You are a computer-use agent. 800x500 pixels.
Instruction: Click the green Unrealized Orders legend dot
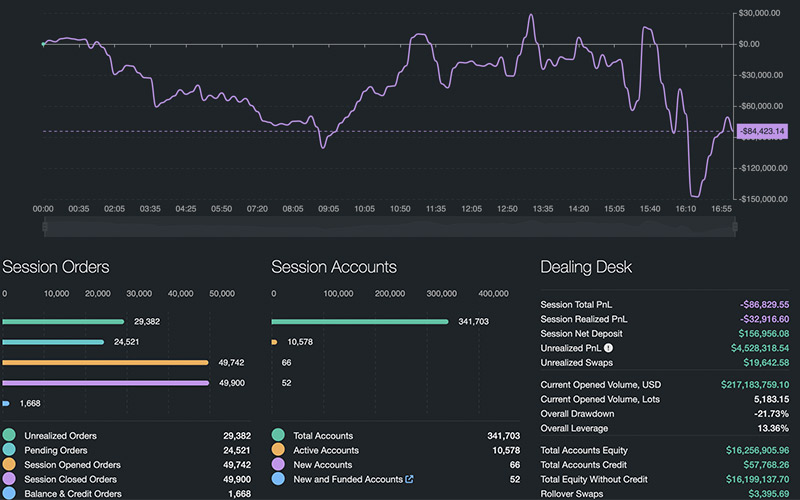10,436
